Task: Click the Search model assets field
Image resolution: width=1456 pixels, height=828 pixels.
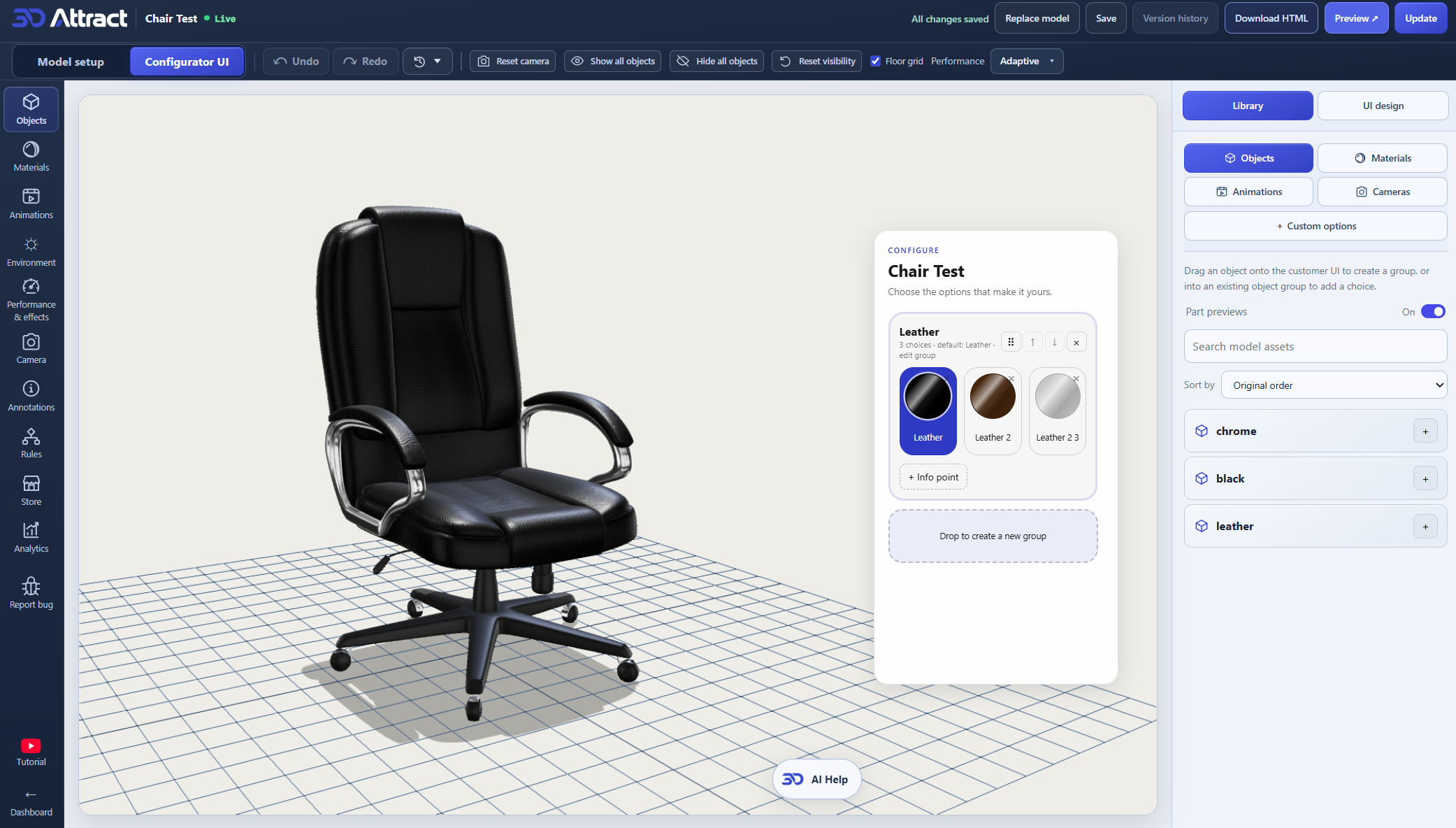Action: click(1315, 346)
